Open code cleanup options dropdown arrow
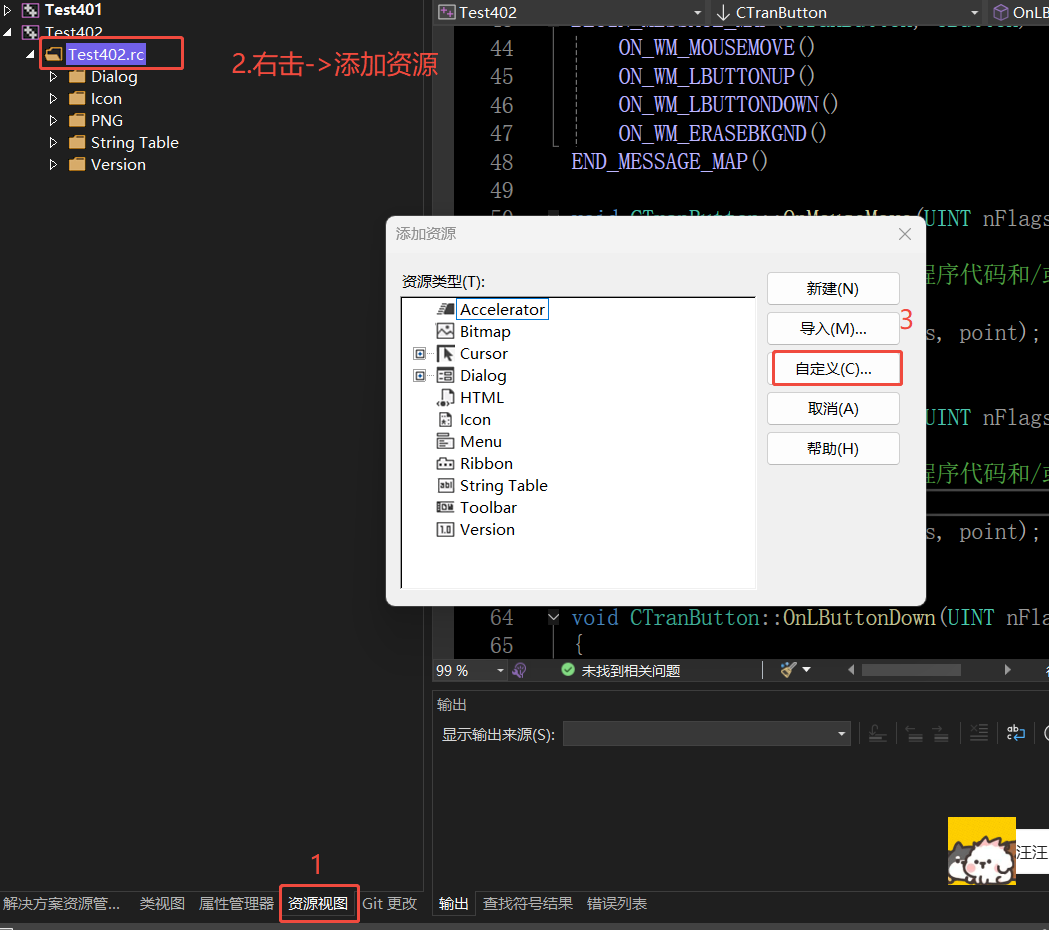This screenshot has height=930, width=1049. (806, 670)
